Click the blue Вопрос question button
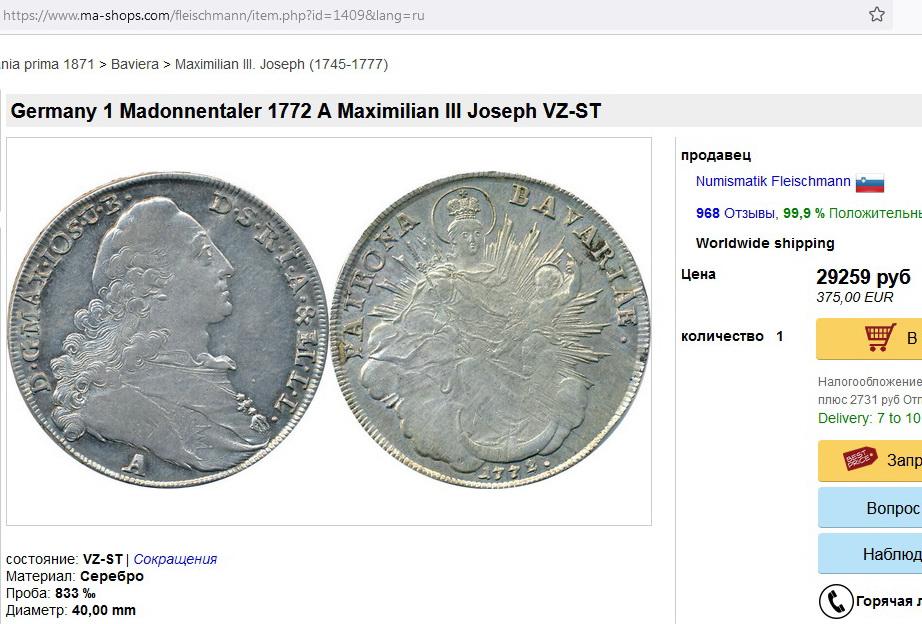The height and width of the screenshot is (624, 922). pyautogui.click(x=870, y=508)
